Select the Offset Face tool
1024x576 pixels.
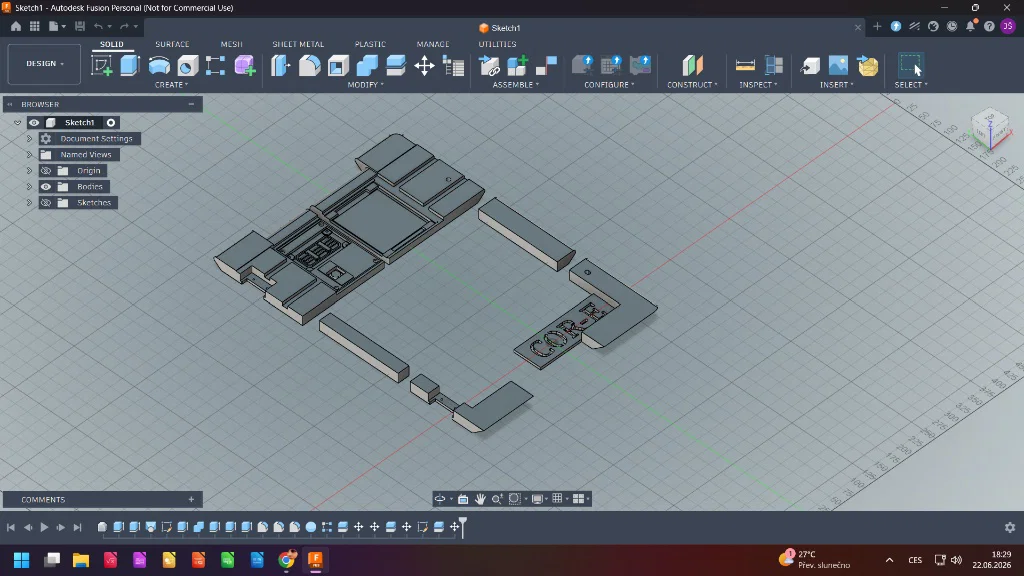[396, 65]
